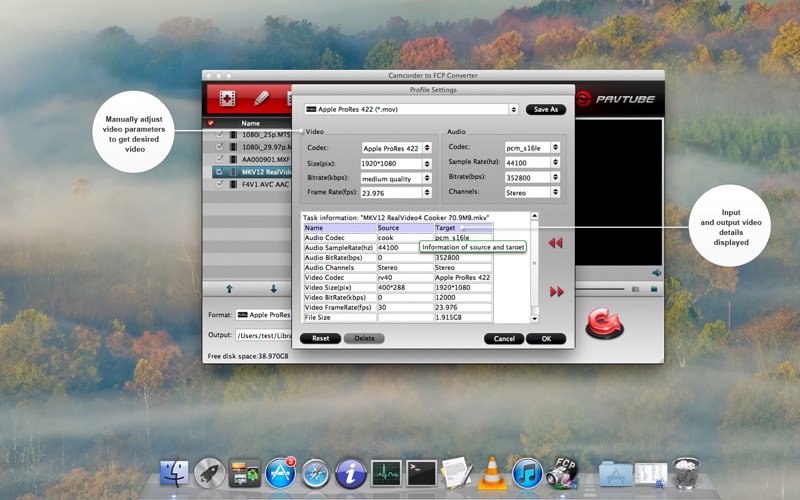Toggle the MKV12 RealVideo file checkbox

219,172
